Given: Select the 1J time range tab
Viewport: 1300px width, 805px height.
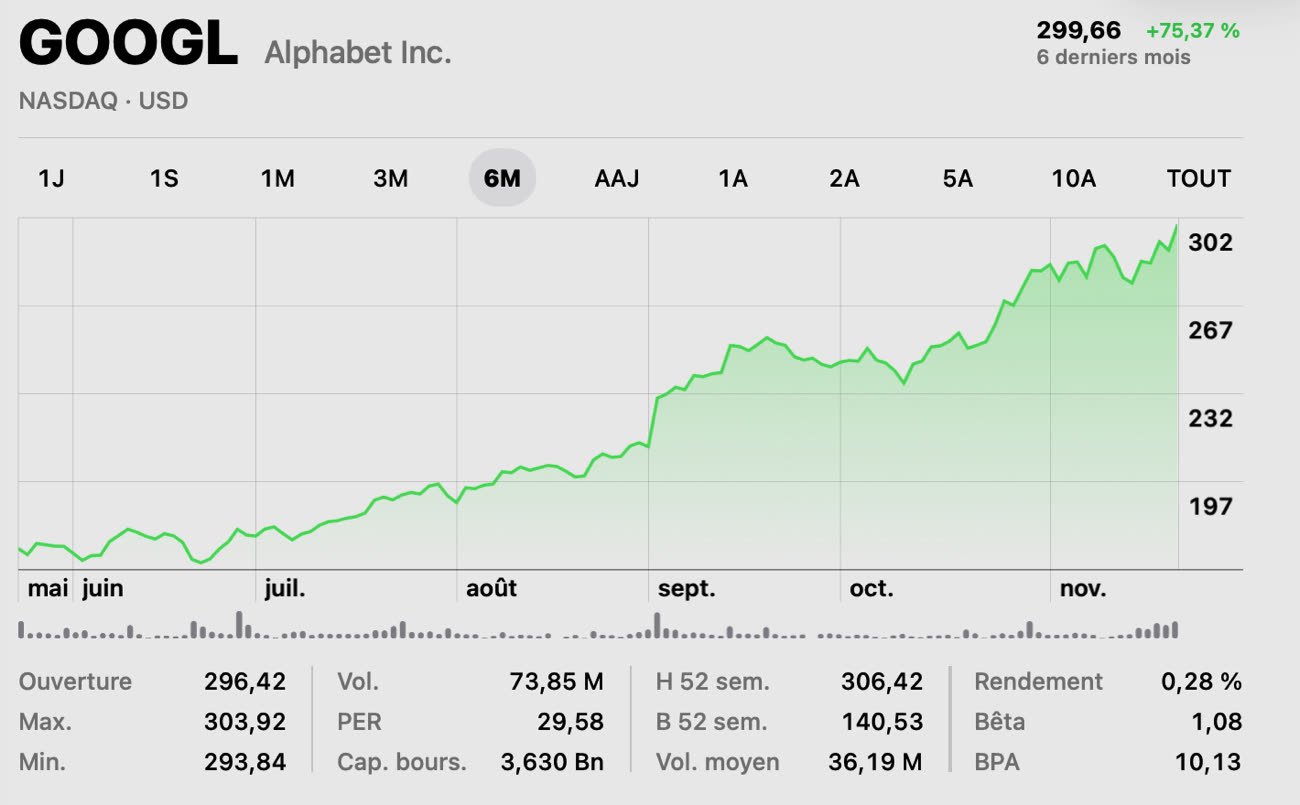Looking at the screenshot, I should point(51,179).
